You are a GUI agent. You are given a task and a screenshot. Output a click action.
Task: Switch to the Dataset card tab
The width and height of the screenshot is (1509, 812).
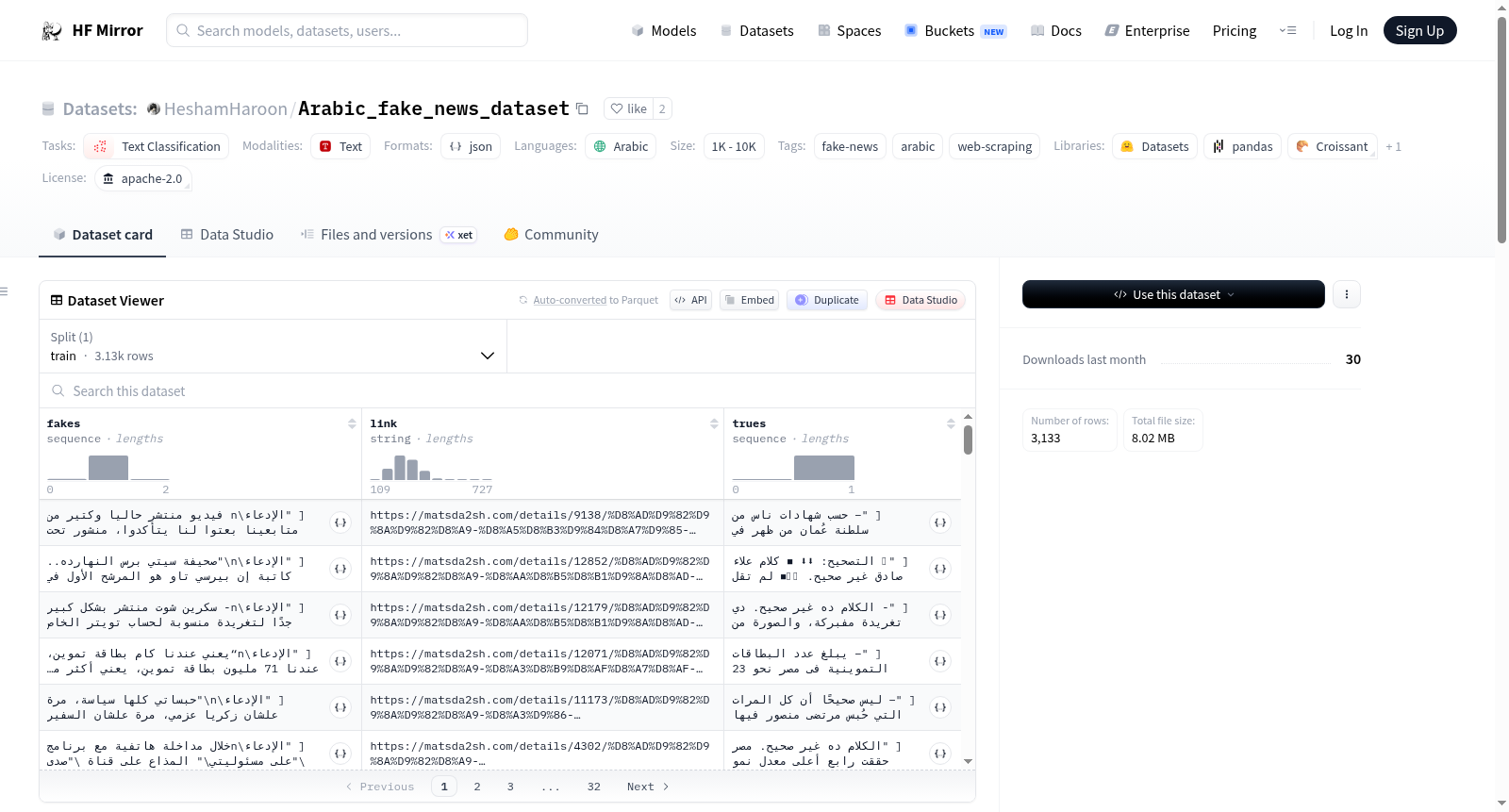click(x=102, y=235)
